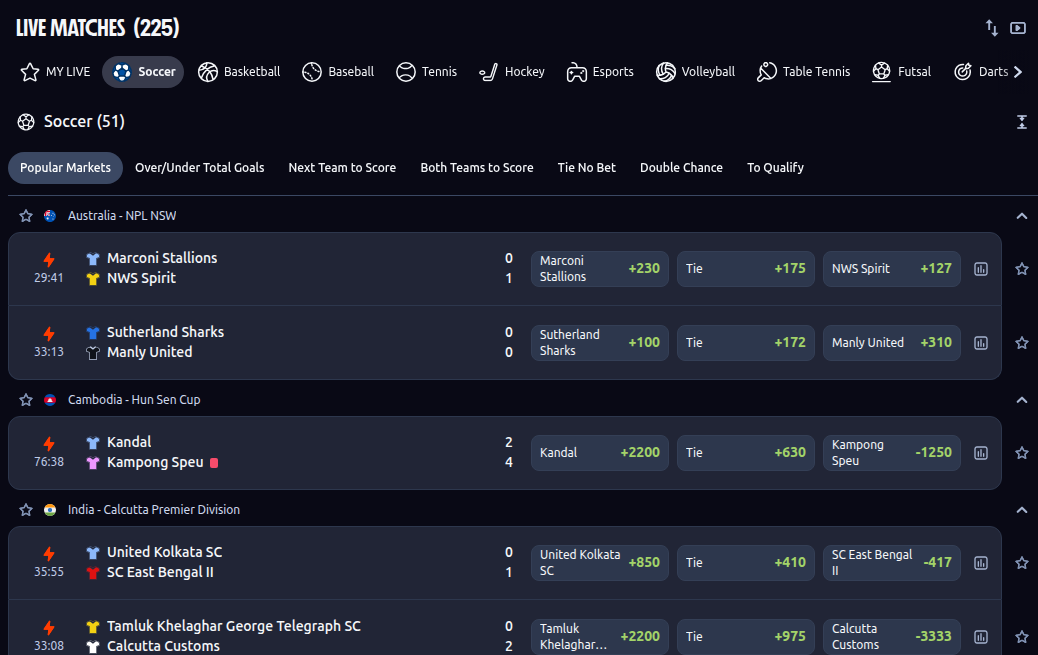
Task: Bet on Marconi Stallions at +230
Action: click(x=600, y=269)
